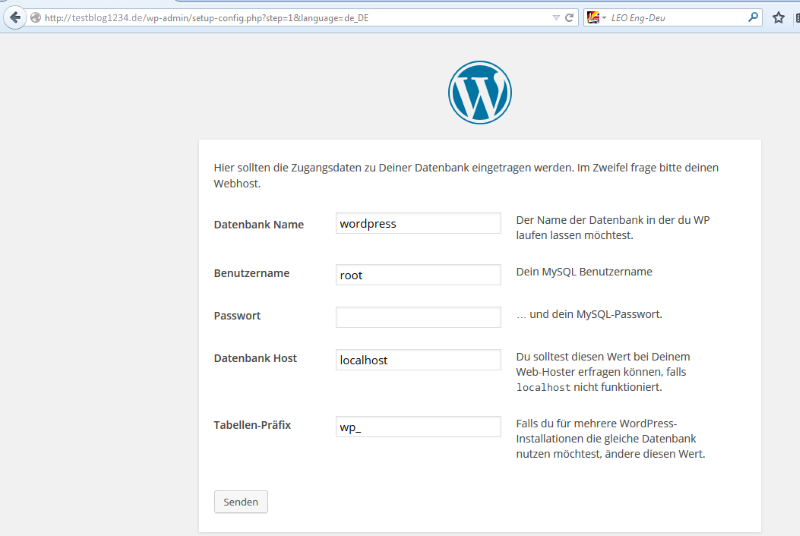Viewport: 800px width, 536px height.
Task: Open the LEO search engine selector
Action: click(x=596, y=18)
